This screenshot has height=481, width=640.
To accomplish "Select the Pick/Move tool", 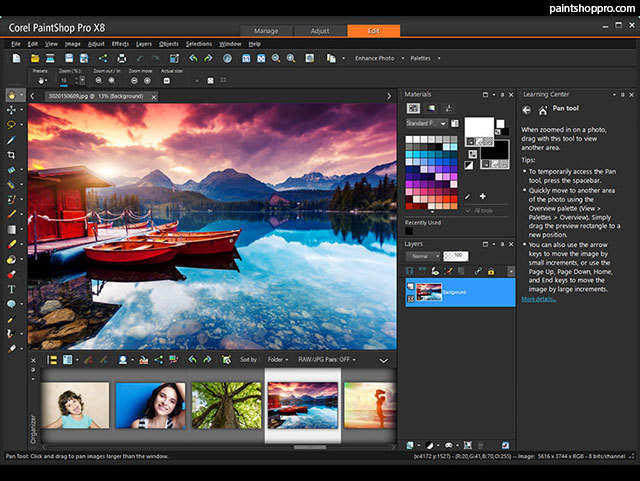I will [11, 110].
